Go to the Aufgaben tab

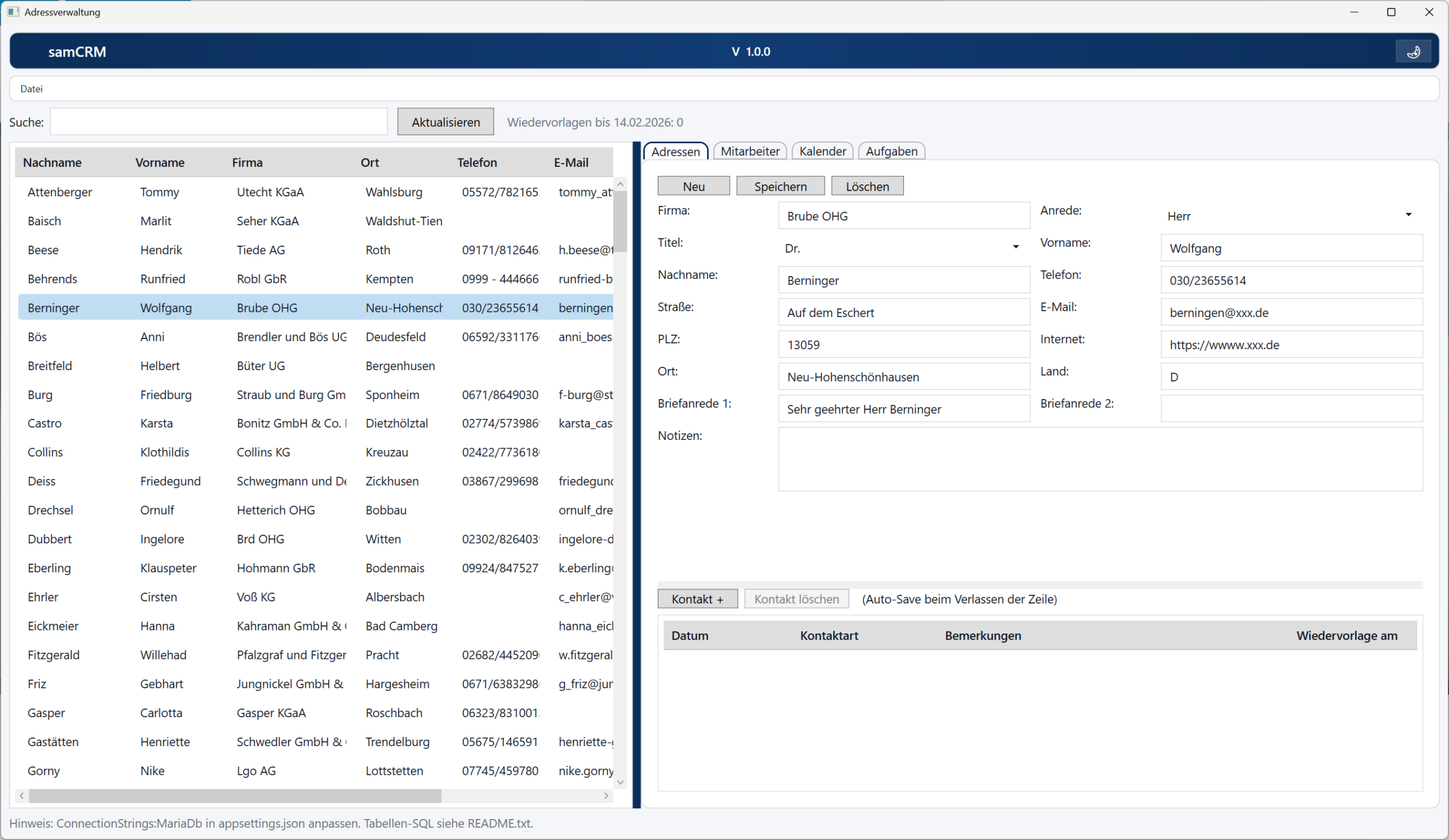[x=891, y=151]
